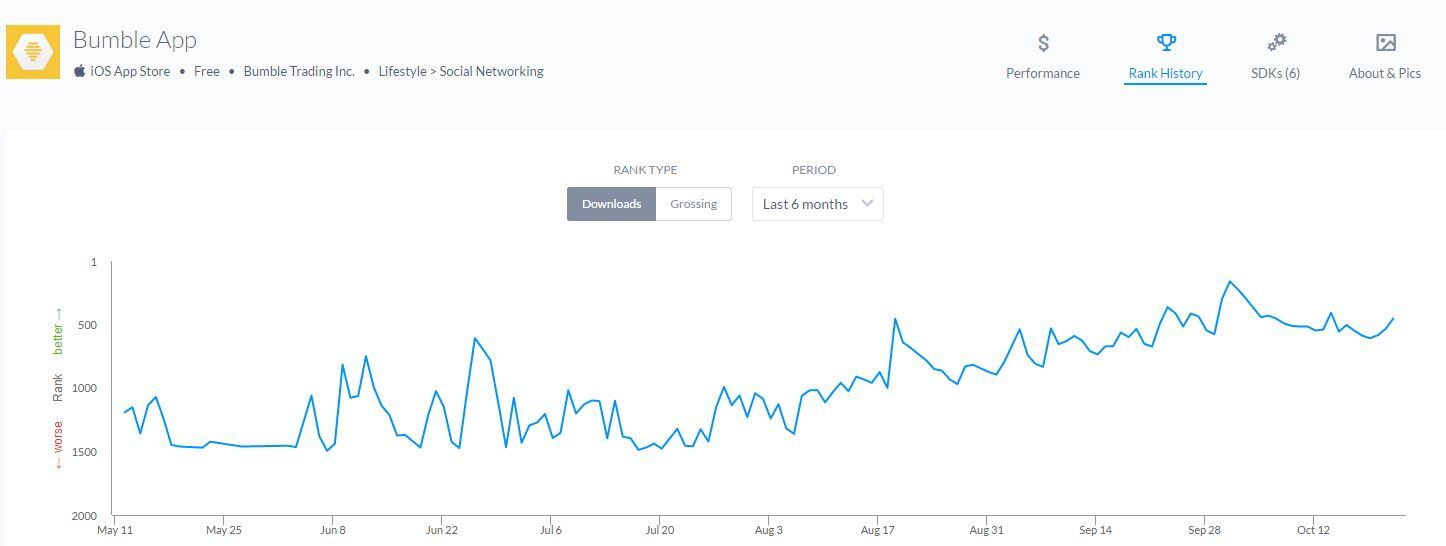The height and width of the screenshot is (546, 1446).
Task: Switch to the SDKs (6) tab
Action: [1276, 58]
